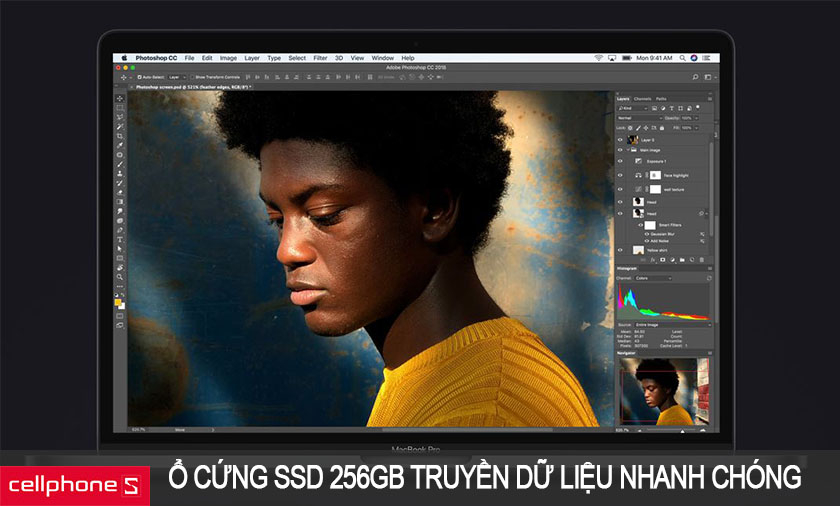Open the Filter menu
840x506 pixels.
coord(320,58)
